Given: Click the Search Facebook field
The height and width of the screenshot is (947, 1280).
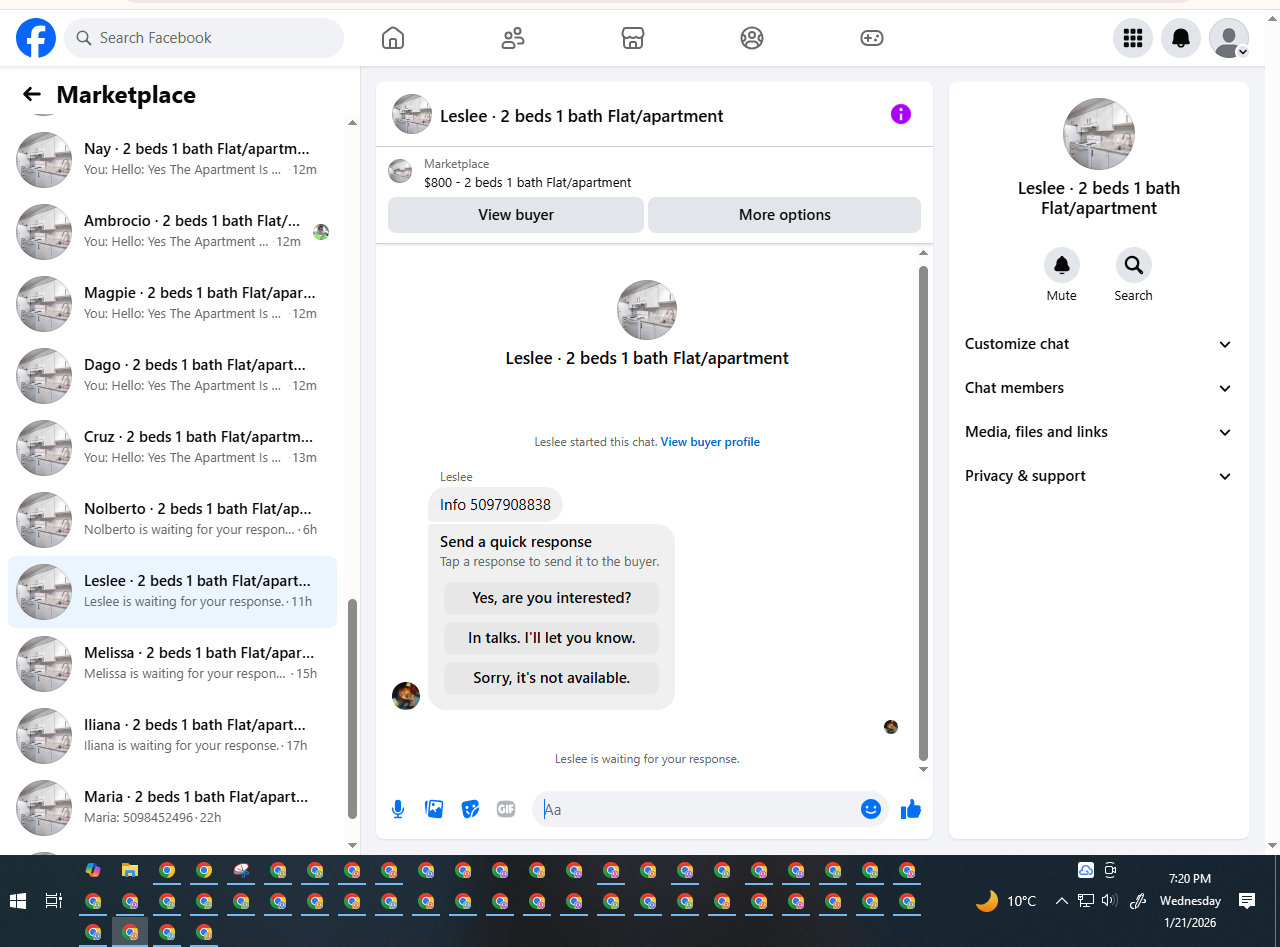Looking at the screenshot, I should [204, 38].
